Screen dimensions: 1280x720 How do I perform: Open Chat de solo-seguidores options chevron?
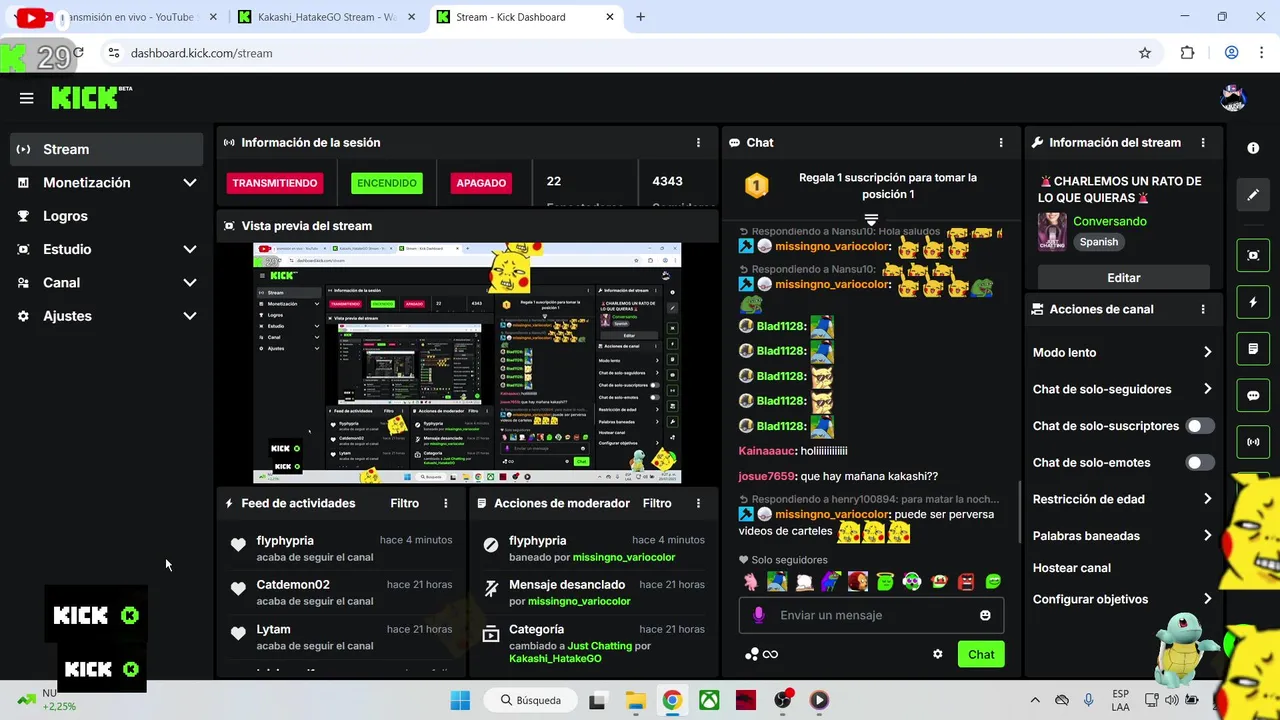click(1207, 389)
